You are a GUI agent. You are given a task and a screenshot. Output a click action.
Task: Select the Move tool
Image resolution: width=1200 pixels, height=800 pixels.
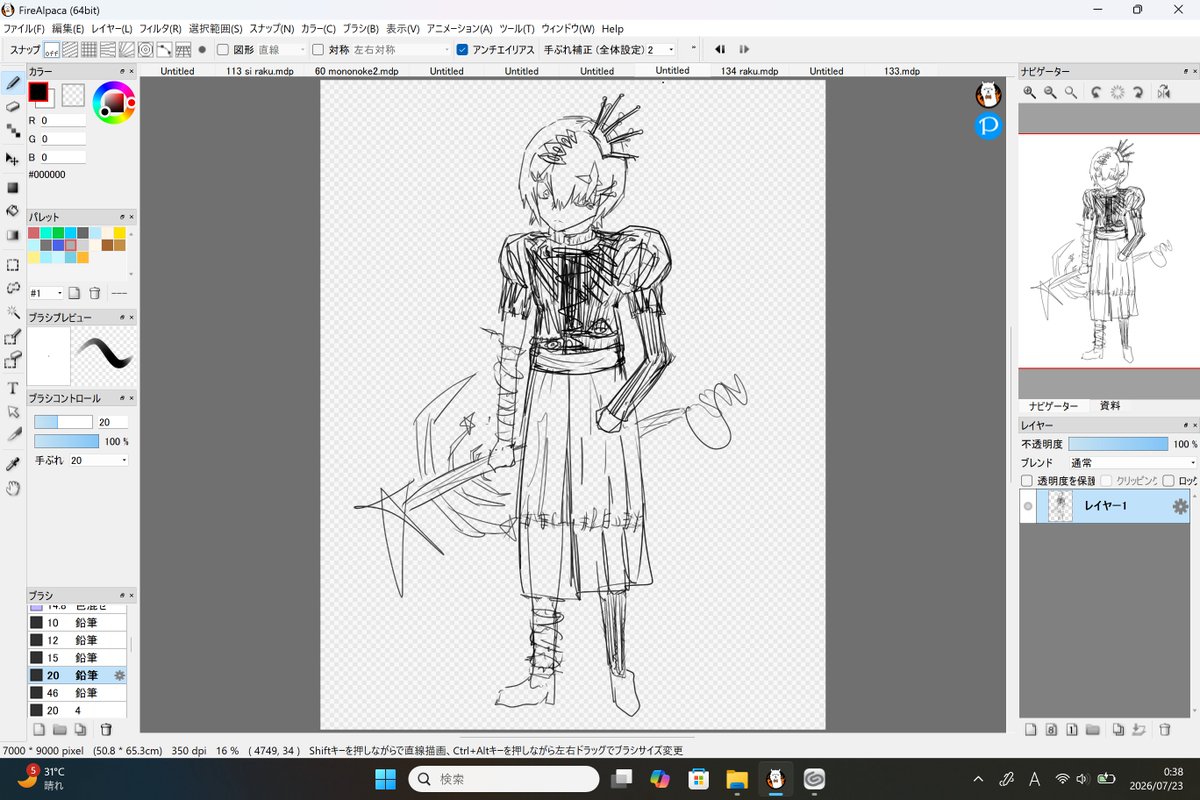point(13,159)
